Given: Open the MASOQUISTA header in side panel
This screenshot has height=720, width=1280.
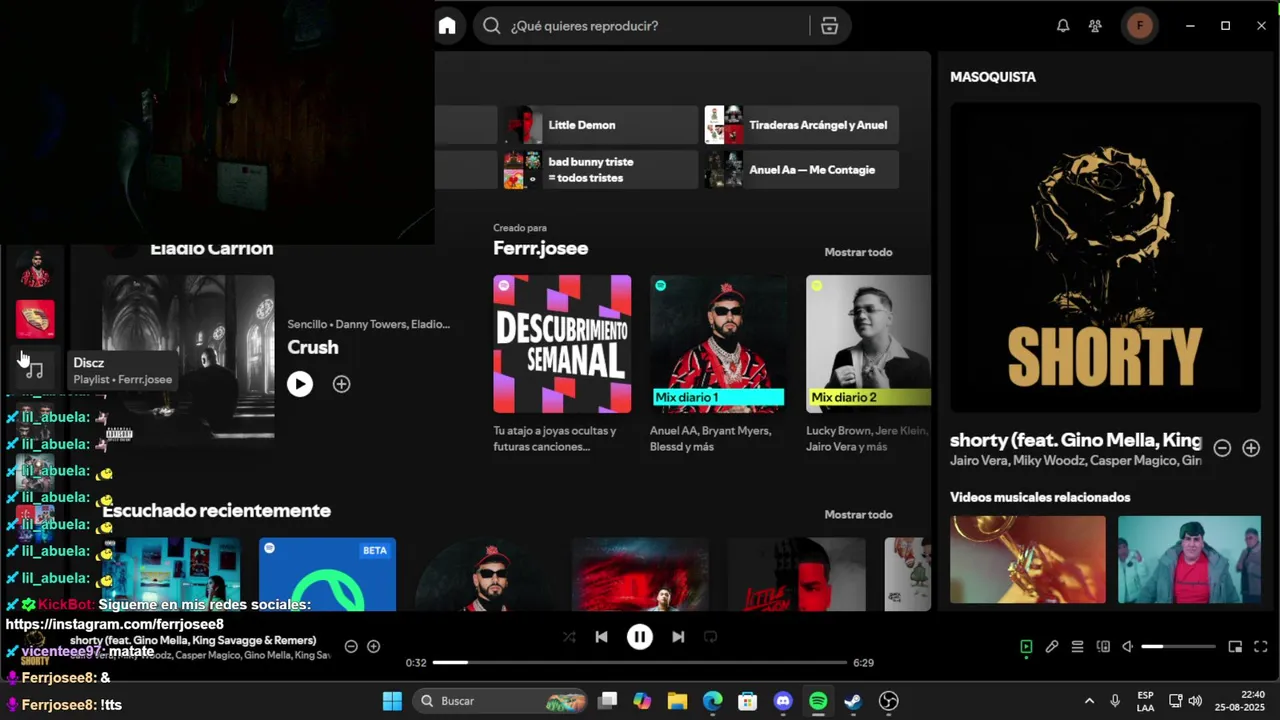Looking at the screenshot, I should point(993,77).
